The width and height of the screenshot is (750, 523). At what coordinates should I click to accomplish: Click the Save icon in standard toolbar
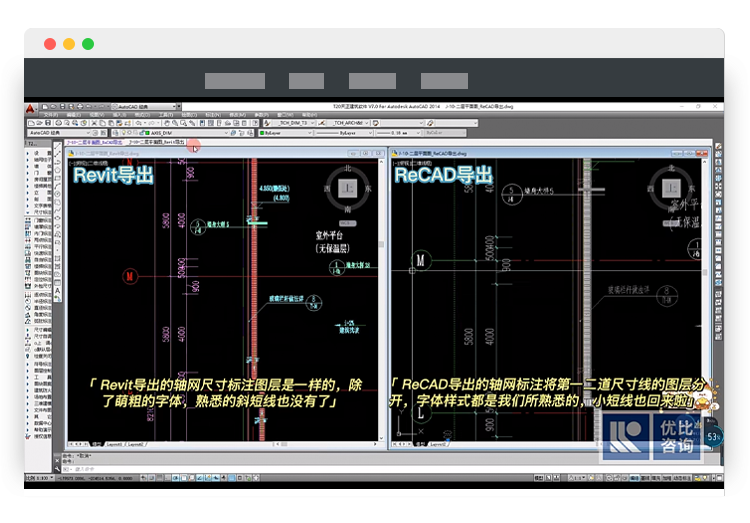tap(48, 123)
